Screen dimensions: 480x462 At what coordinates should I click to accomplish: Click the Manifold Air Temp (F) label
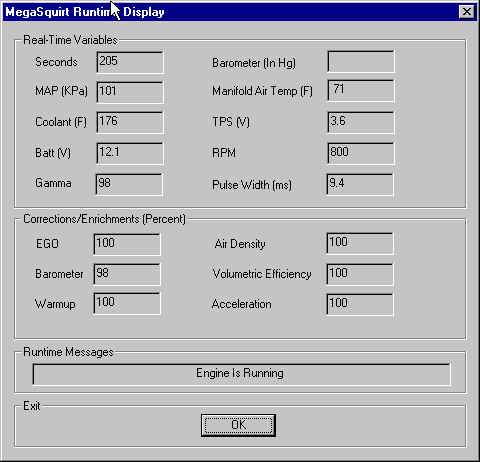(x=262, y=91)
